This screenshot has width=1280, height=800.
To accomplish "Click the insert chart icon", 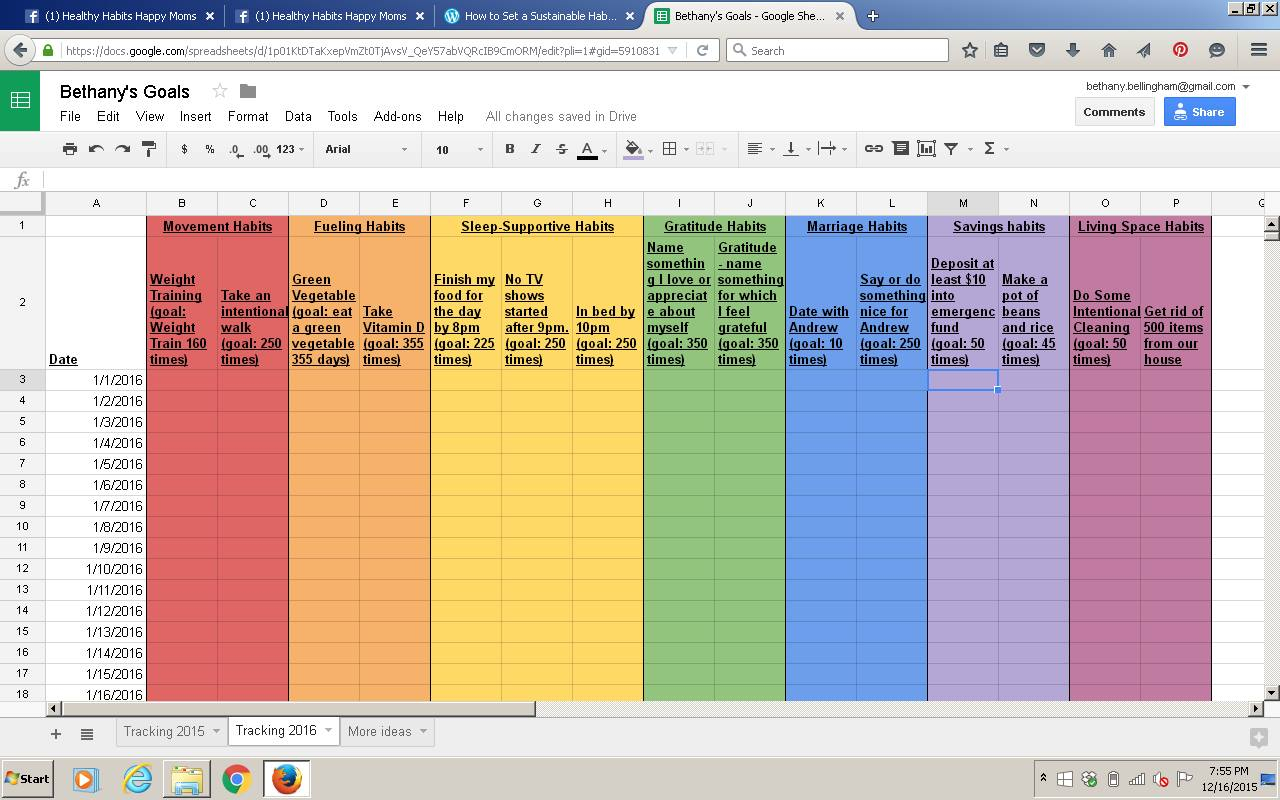I will pos(926,149).
